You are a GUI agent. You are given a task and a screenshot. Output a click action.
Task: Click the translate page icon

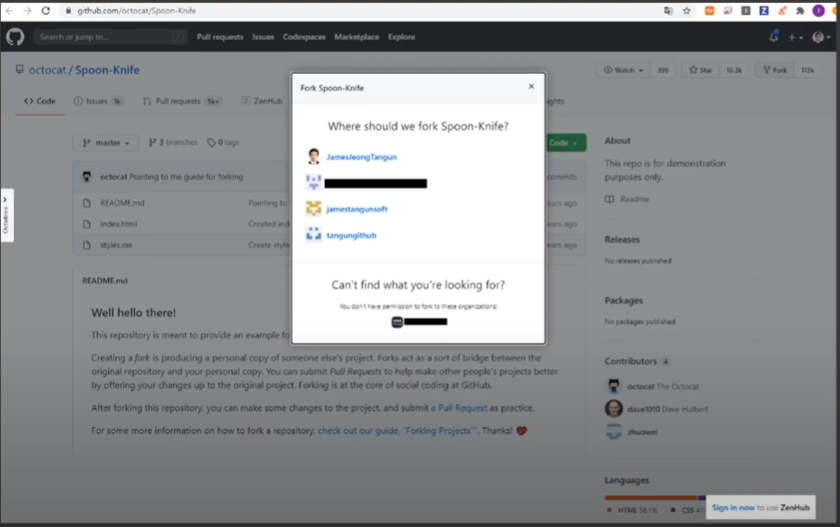(x=668, y=11)
